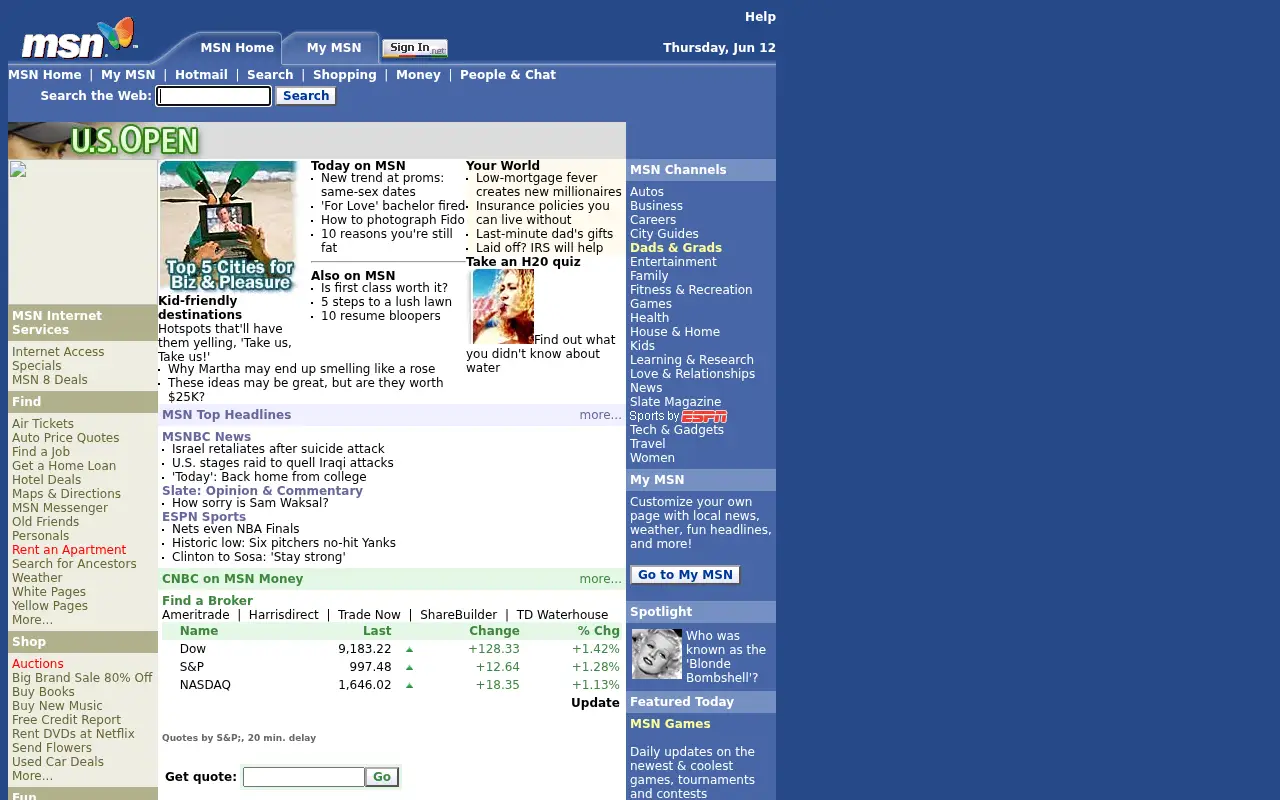Open the Ameritrade broker link

196,615
